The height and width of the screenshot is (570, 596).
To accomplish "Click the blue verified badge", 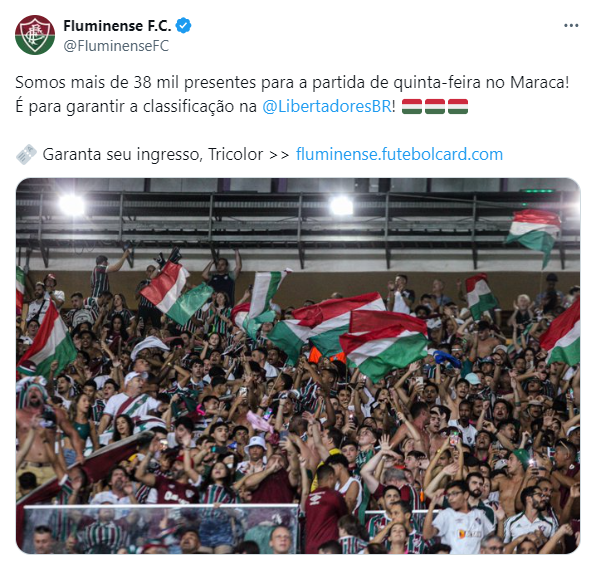I will point(183,26).
